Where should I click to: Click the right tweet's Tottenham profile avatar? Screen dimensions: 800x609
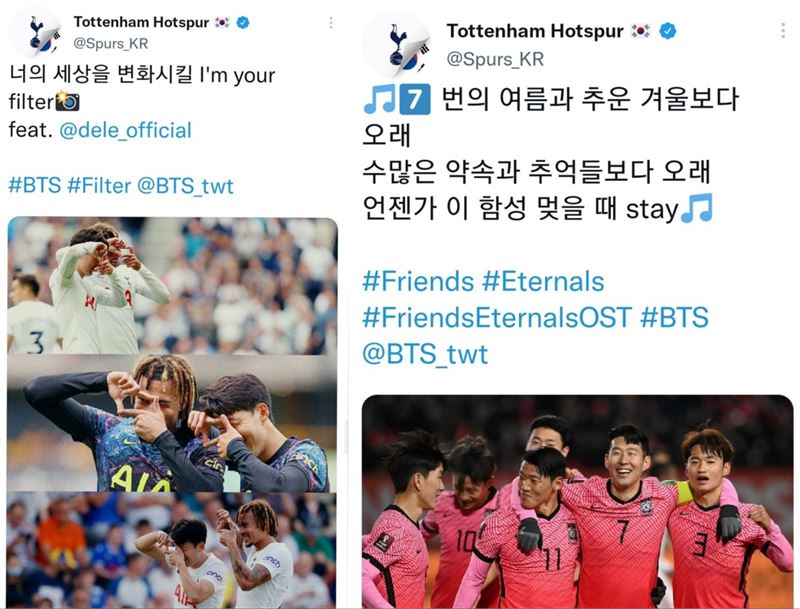click(396, 46)
